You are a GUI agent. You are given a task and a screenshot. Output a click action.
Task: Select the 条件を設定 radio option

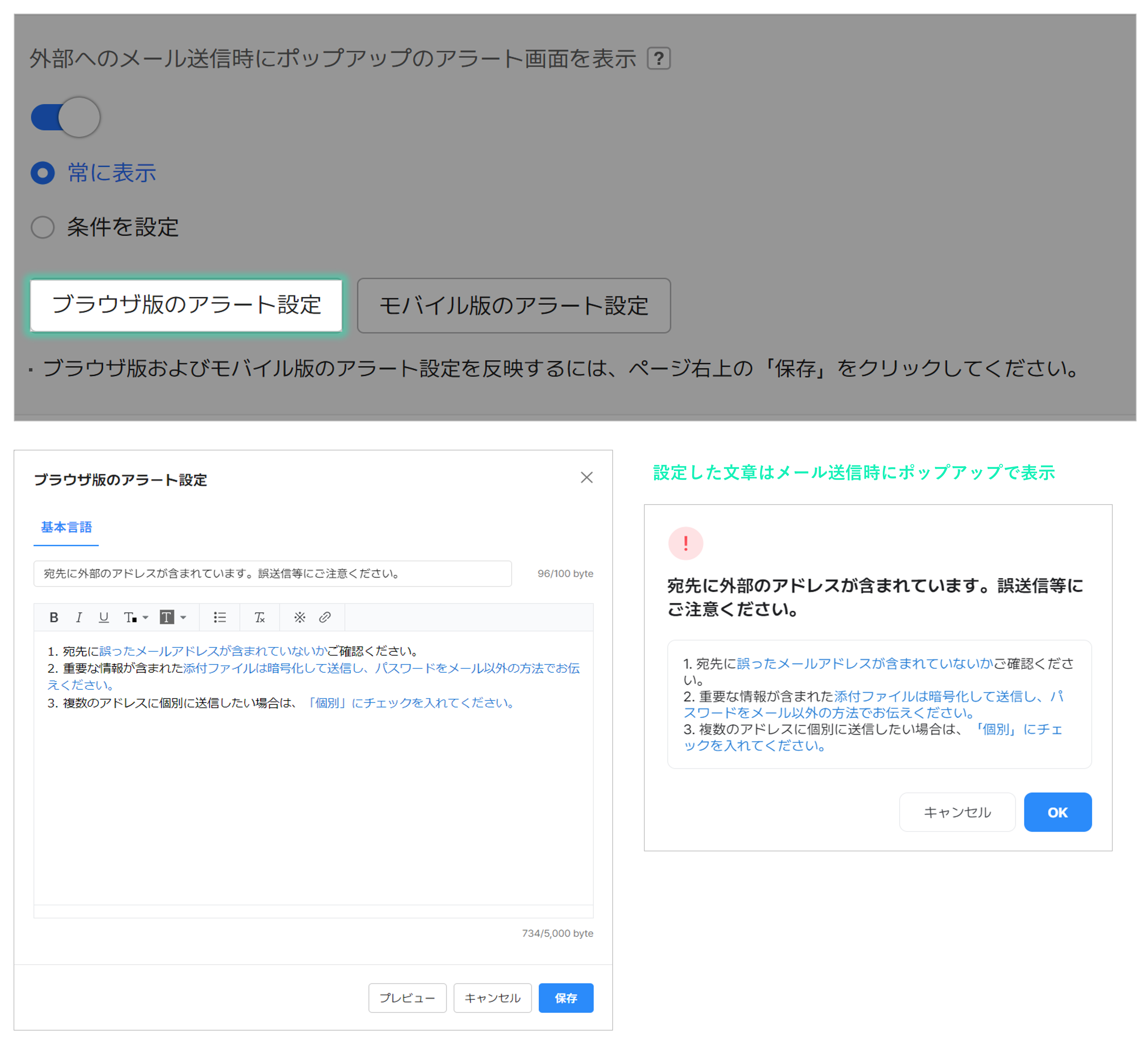tap(43, 227)
